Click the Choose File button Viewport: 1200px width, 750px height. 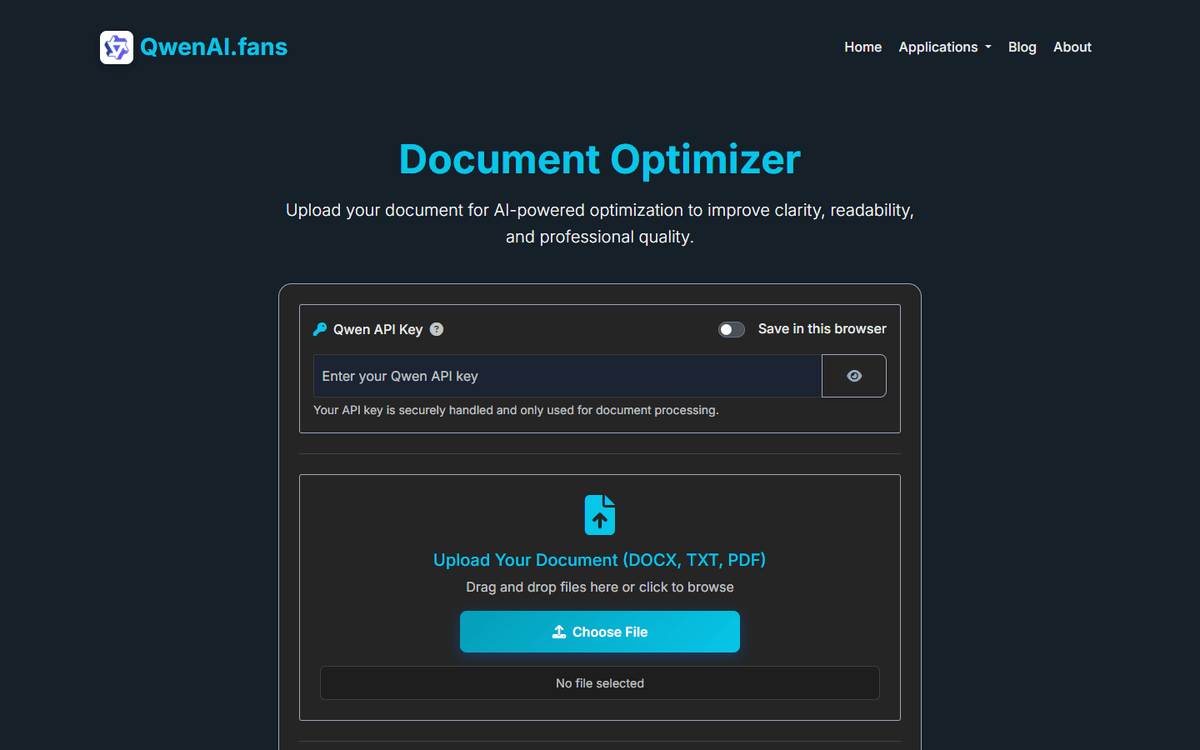click(600, 632)
